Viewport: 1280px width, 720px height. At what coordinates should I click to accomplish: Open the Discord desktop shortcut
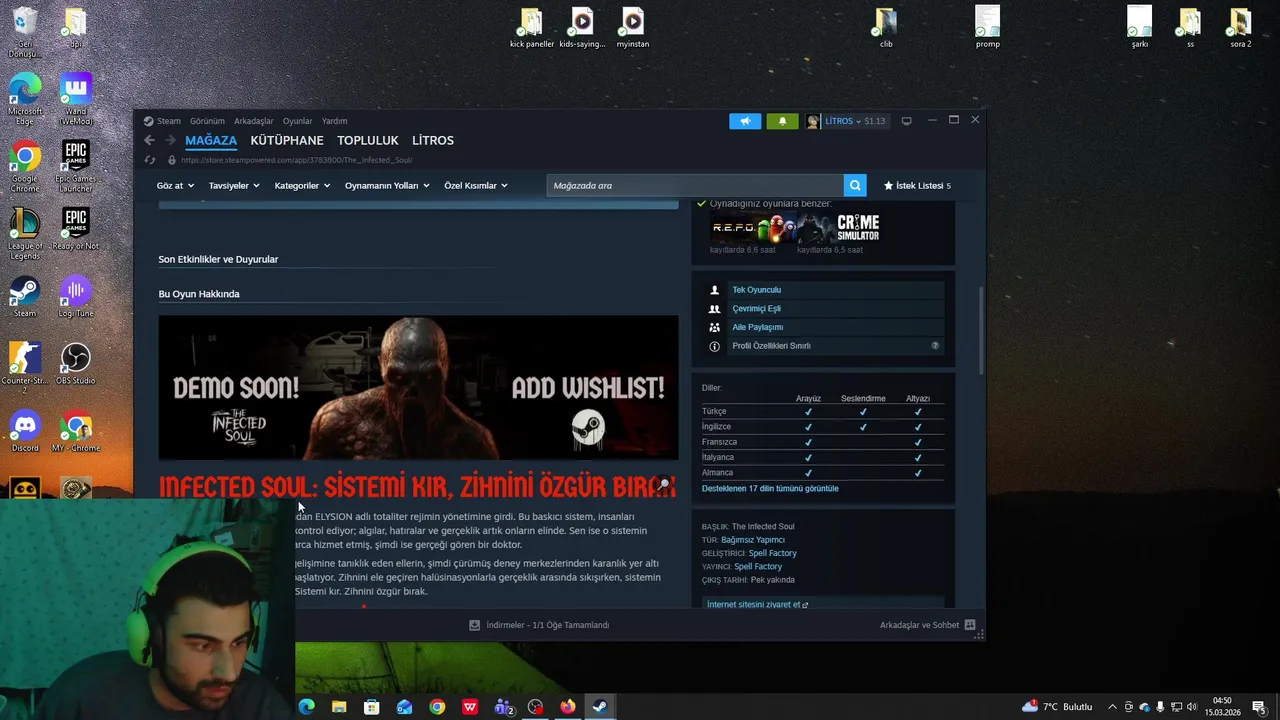[x=25, y=431]
